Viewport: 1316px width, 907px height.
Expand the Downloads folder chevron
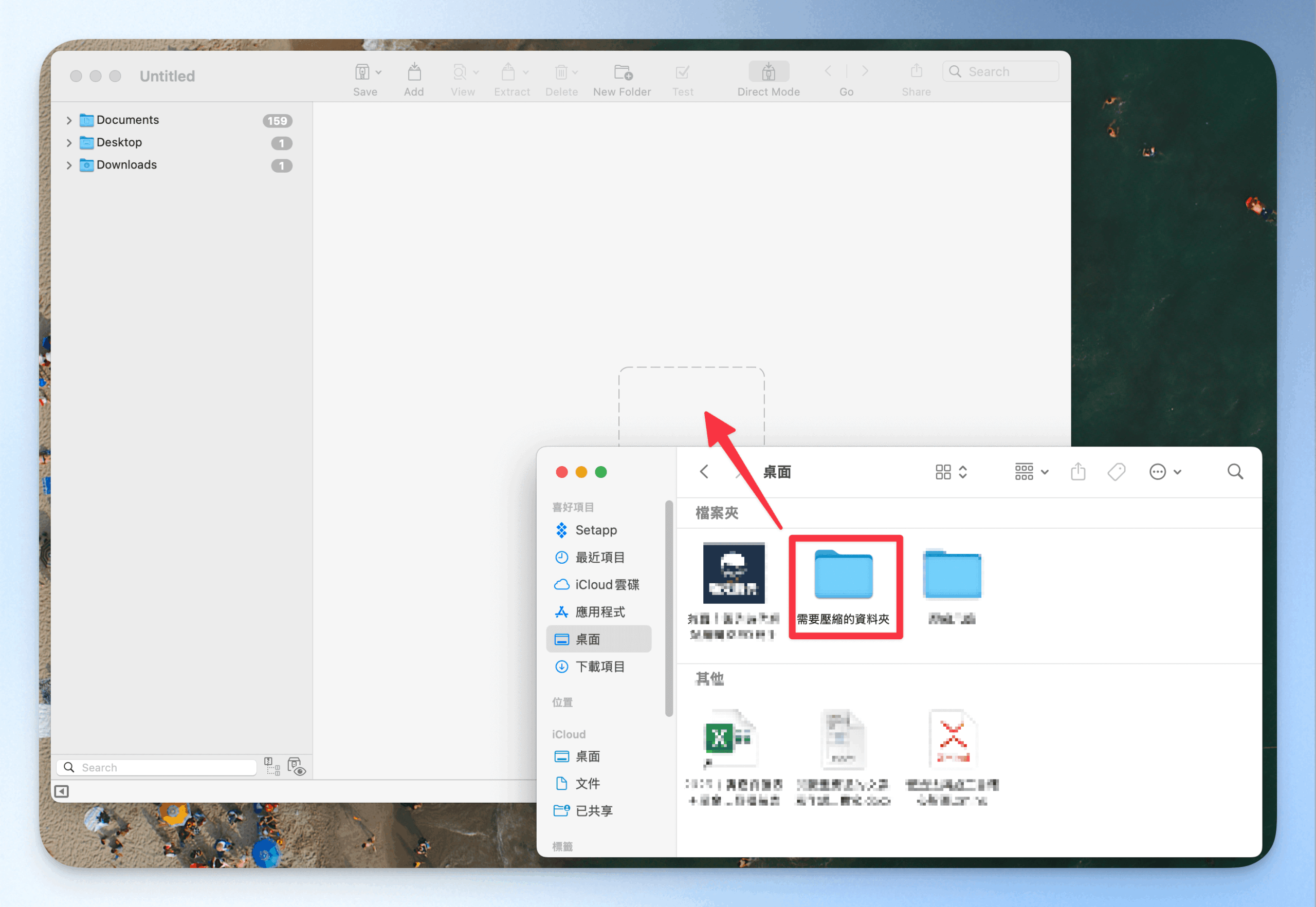(69, 165)
